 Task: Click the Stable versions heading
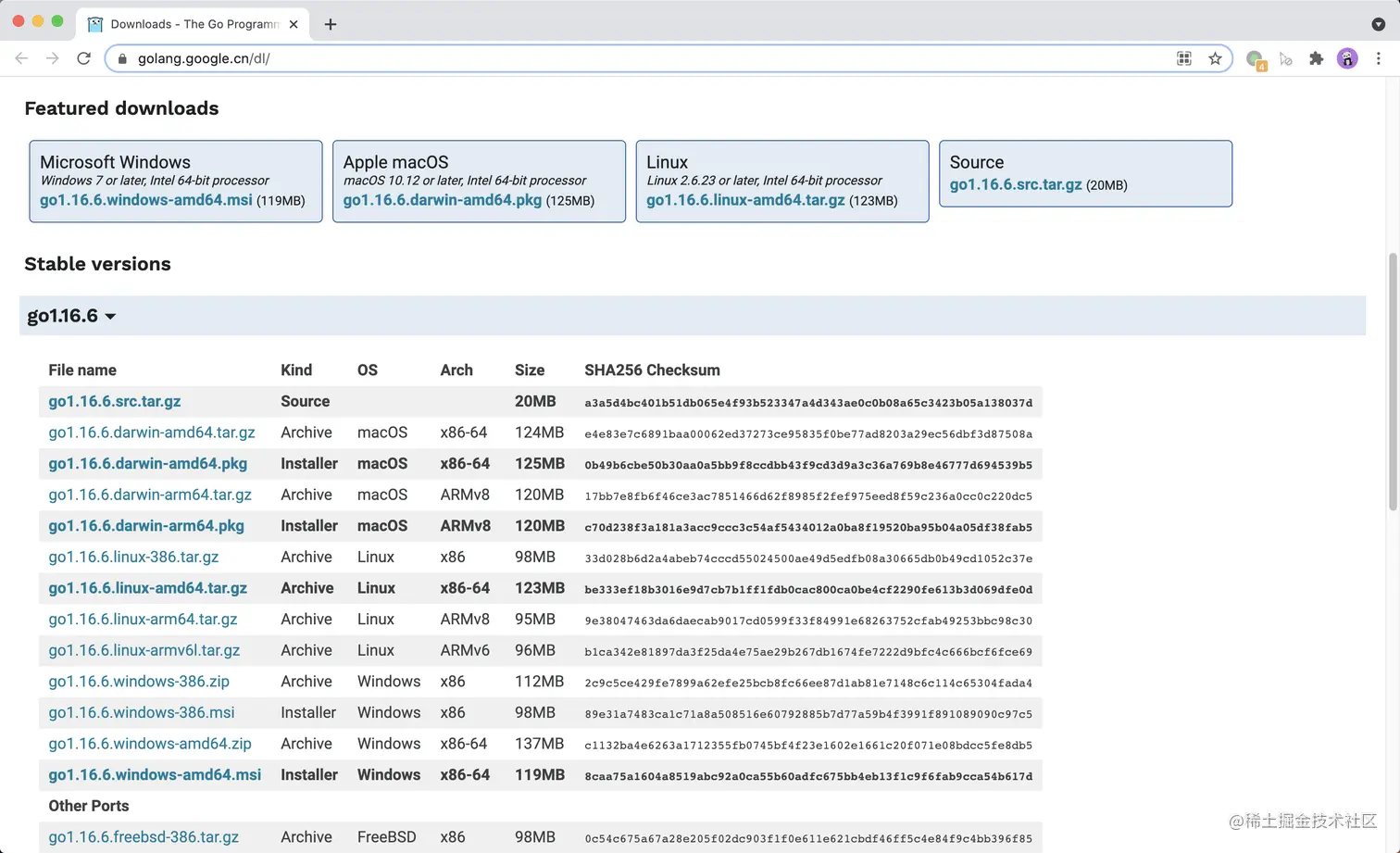click(x=97, y=264)
